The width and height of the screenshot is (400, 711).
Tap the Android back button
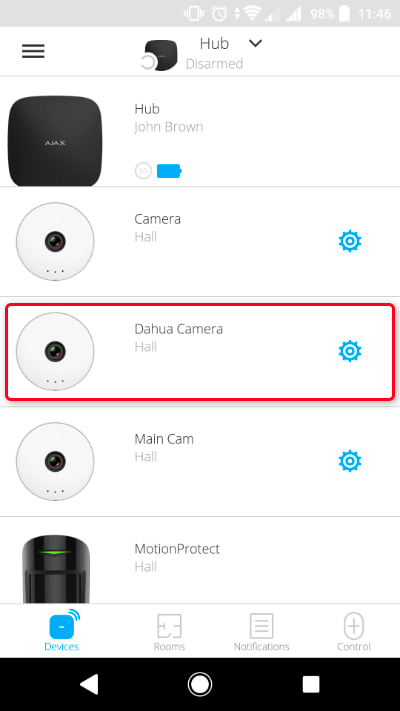(89, 684)
